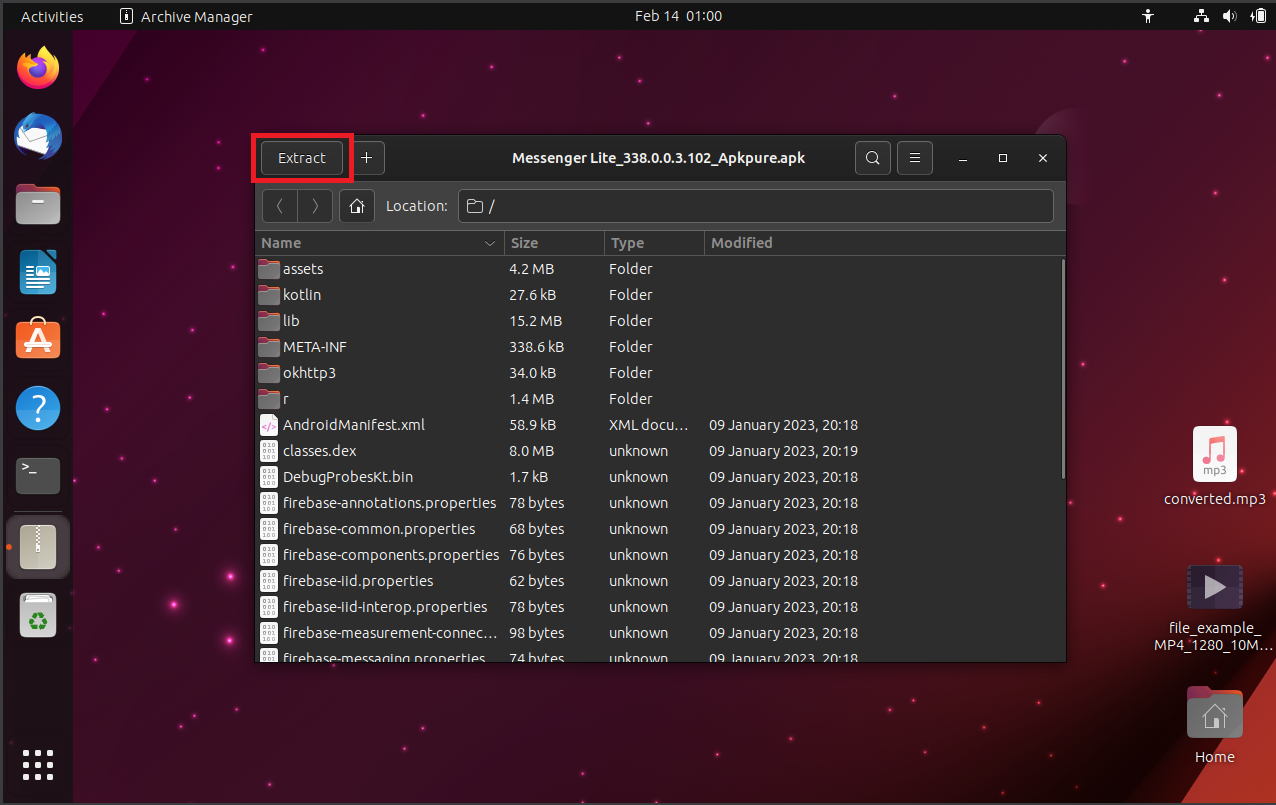Open Show Applications grid
Image resolution: width=1276 pixels, height=805 pixels.
tap(37, 765)
